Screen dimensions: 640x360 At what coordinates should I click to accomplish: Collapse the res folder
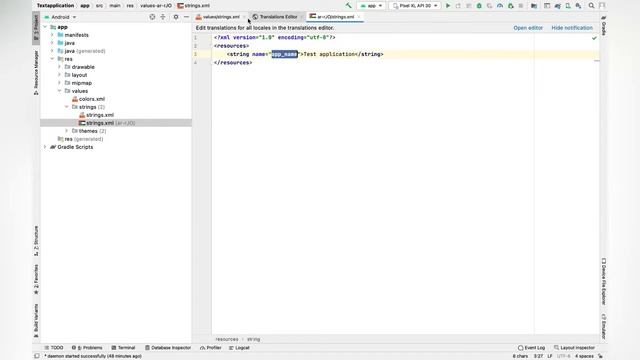click(x=52, y=59)
